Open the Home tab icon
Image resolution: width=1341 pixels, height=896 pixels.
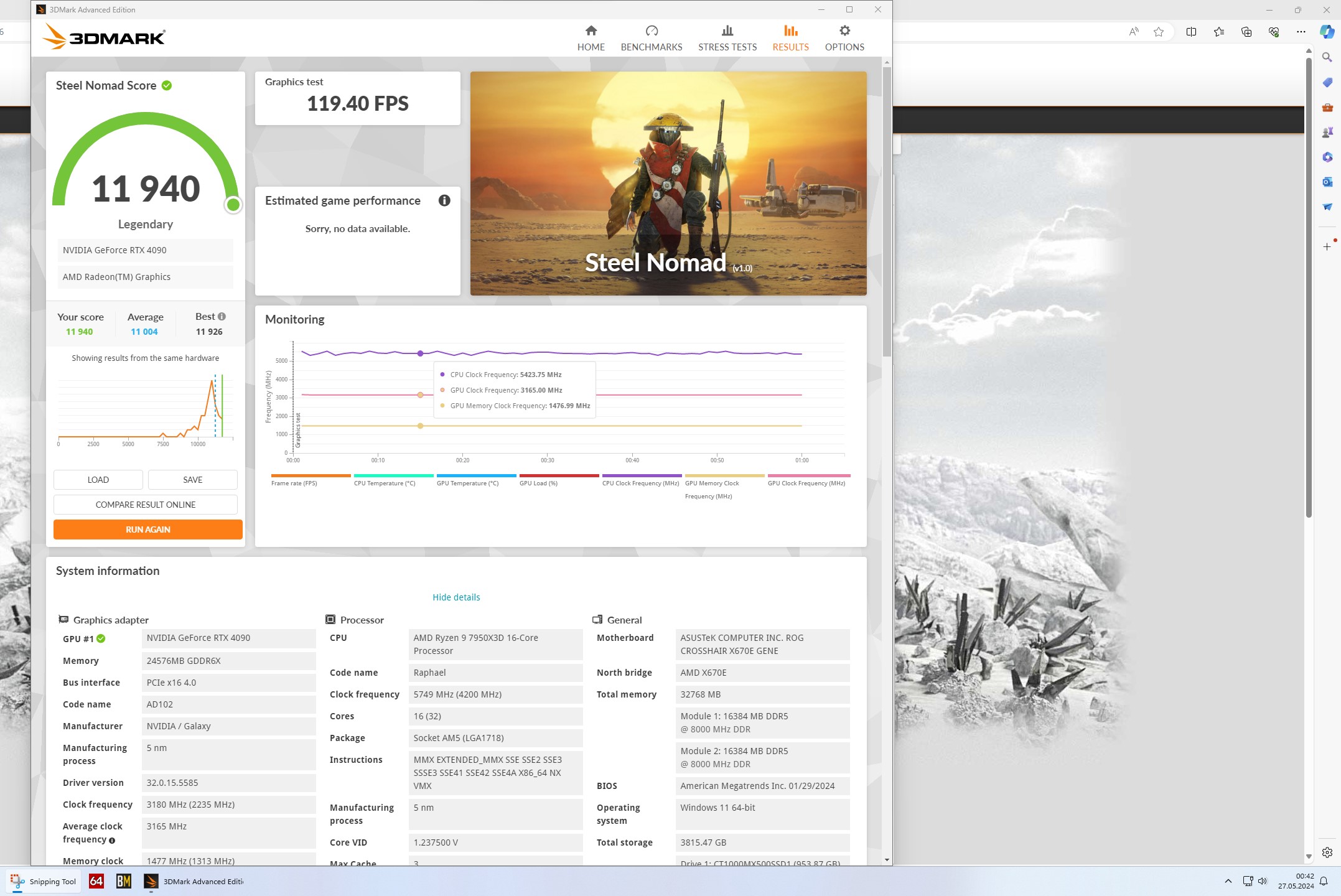pos(591,31)
